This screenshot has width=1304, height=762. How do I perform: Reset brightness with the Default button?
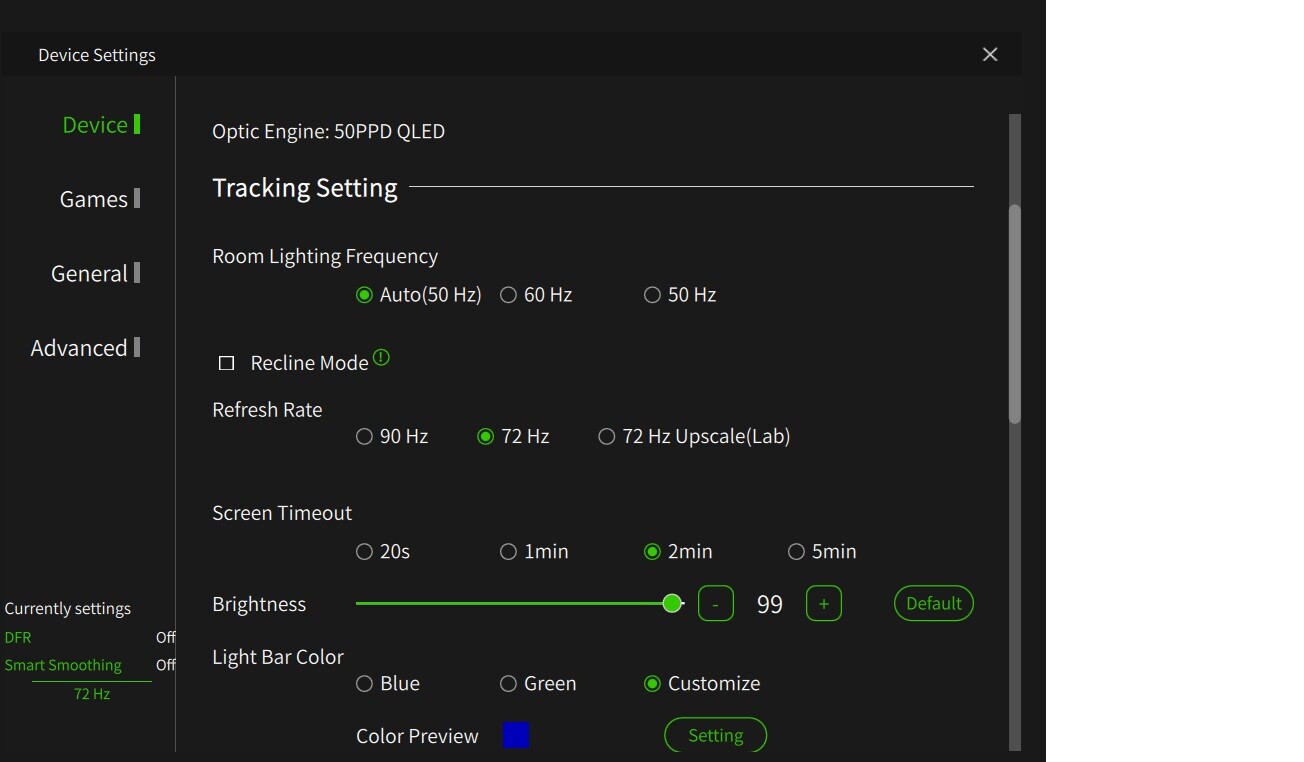[x=934, y=604]
